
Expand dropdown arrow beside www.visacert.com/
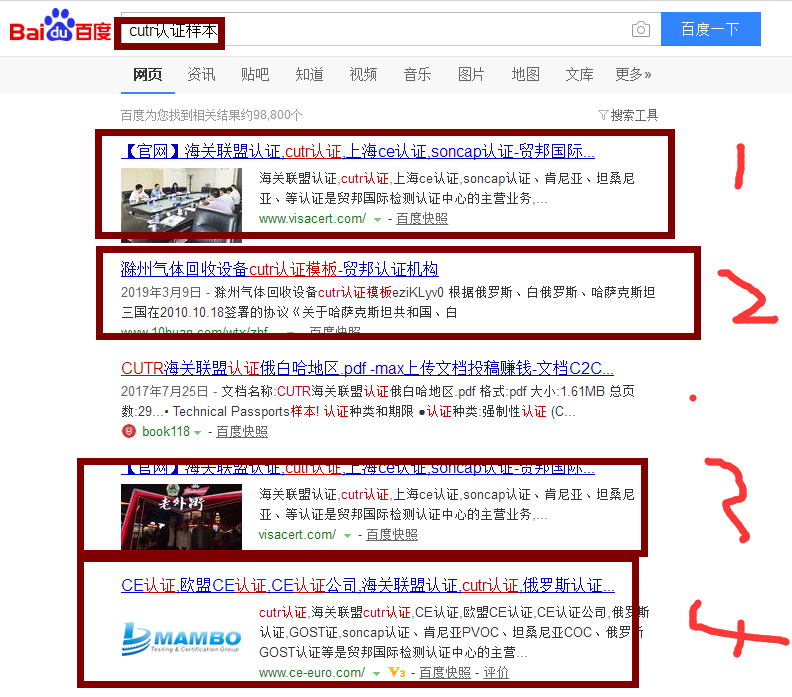(x=377, y=220)
